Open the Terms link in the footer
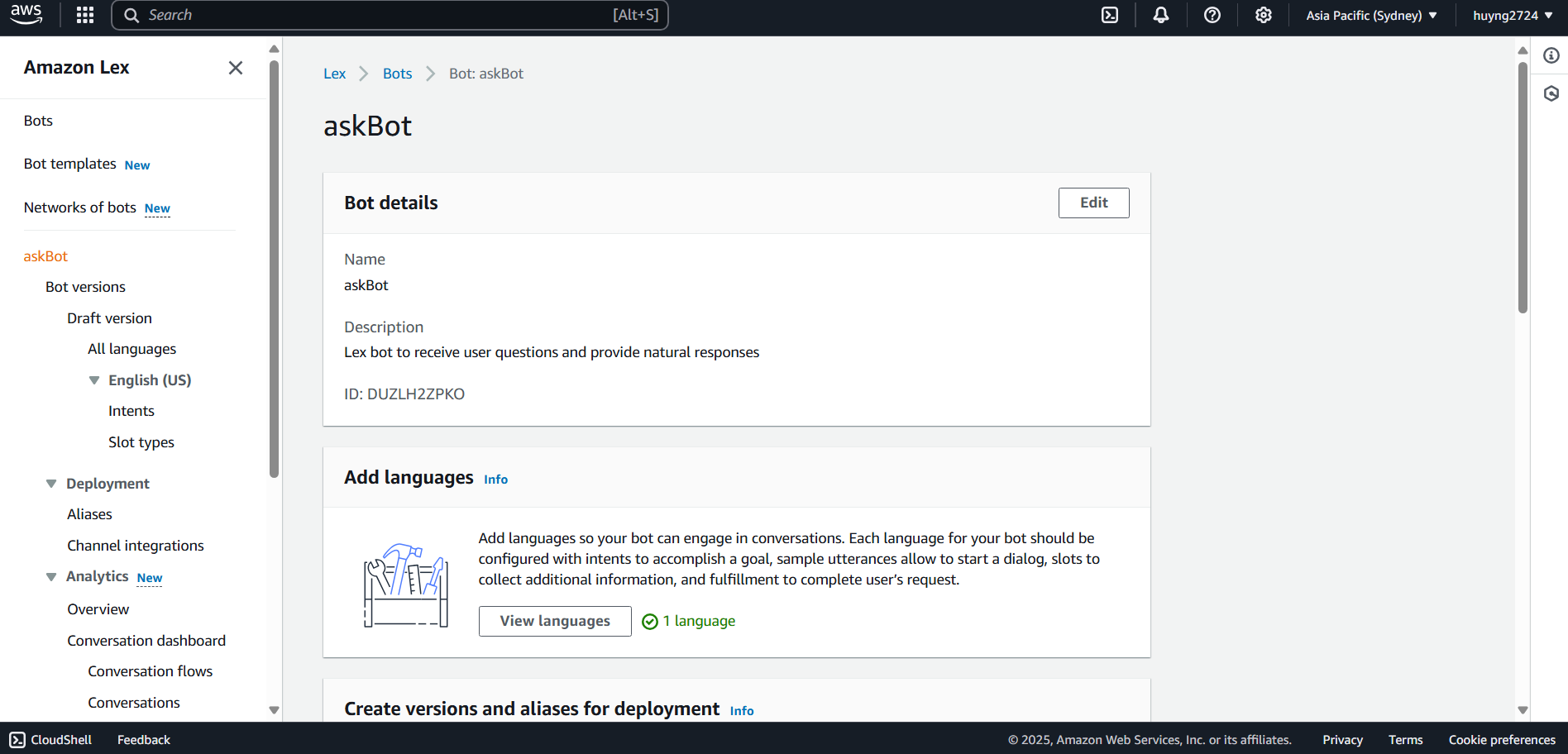1568x754 pixels. click(x=1405, y=740)
